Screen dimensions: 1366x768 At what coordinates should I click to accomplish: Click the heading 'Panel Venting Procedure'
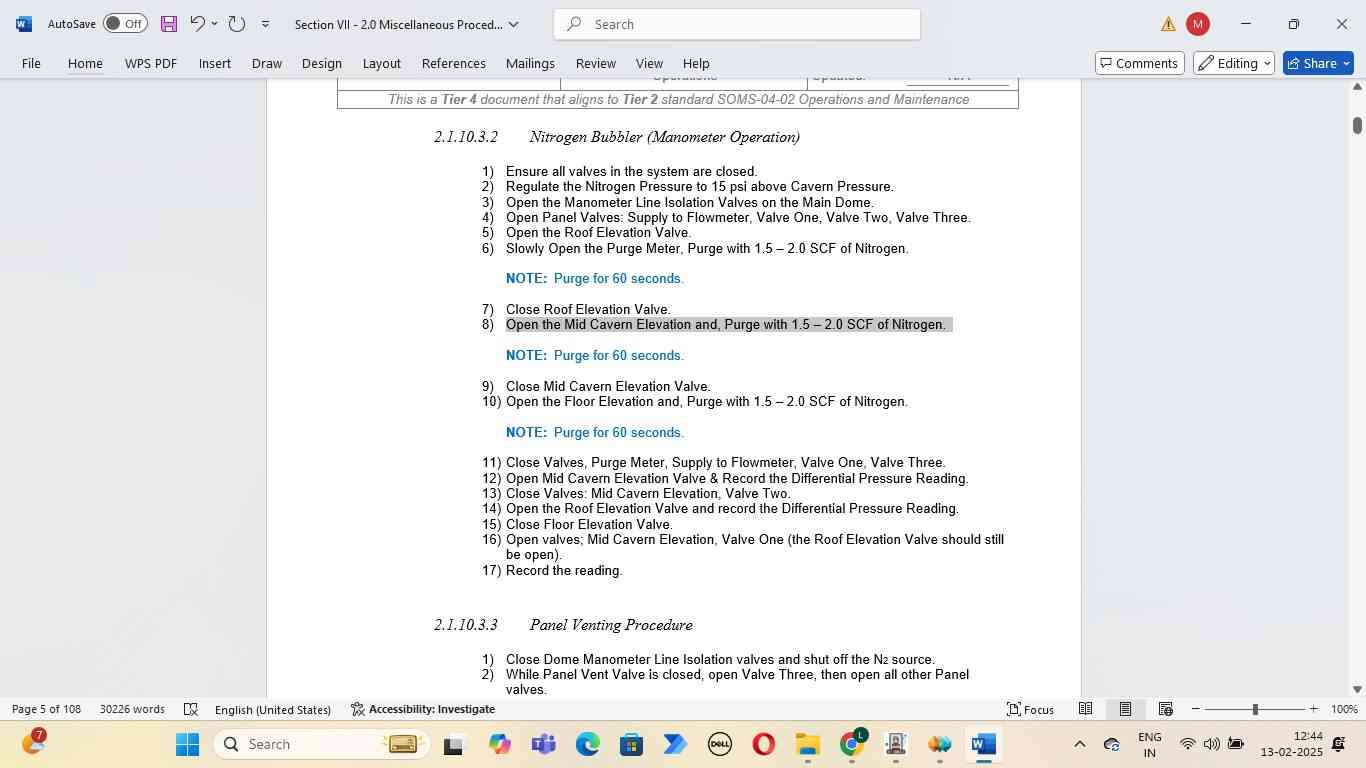click(611, 625)
